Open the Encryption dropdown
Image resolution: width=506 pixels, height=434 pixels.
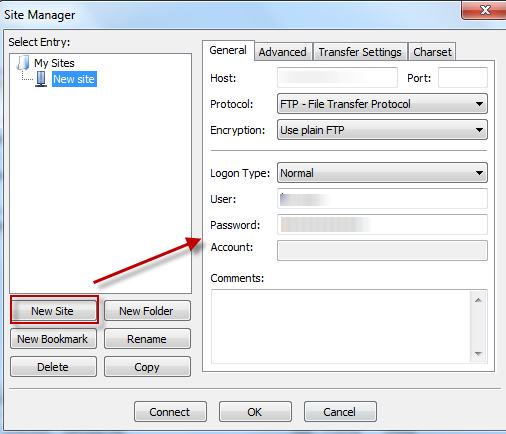tap(382, 130)
